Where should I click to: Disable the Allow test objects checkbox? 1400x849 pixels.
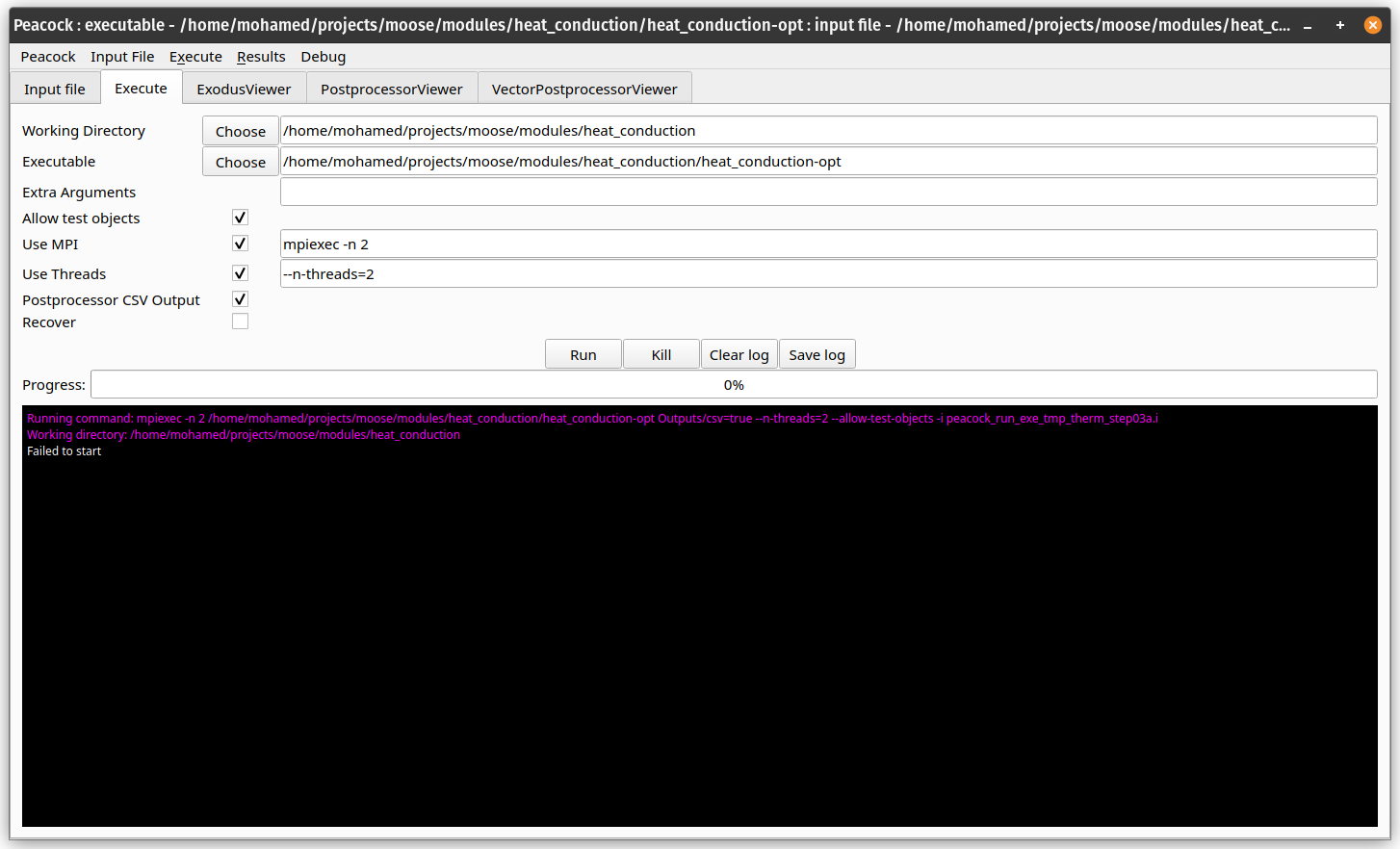(240, 217)
